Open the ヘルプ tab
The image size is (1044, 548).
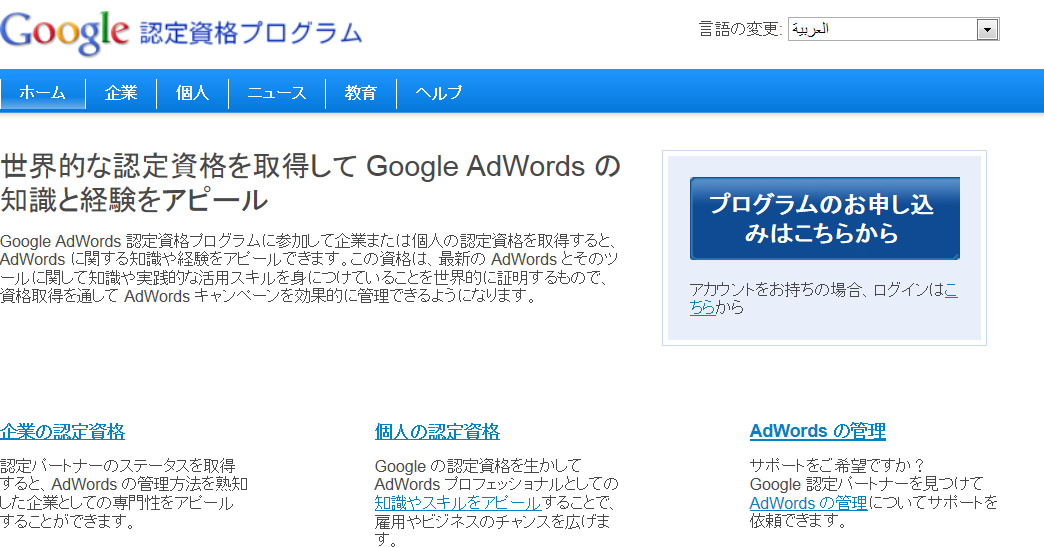click(x=438, y=93)
